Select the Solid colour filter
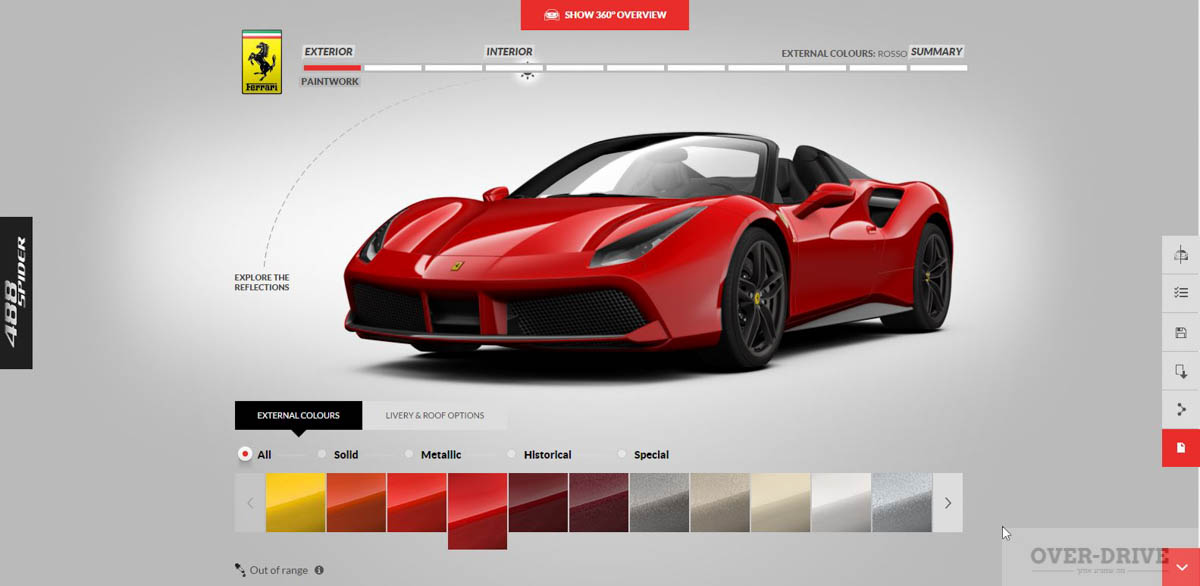Viewport: 1200px width, 586px height. (322, 454)
